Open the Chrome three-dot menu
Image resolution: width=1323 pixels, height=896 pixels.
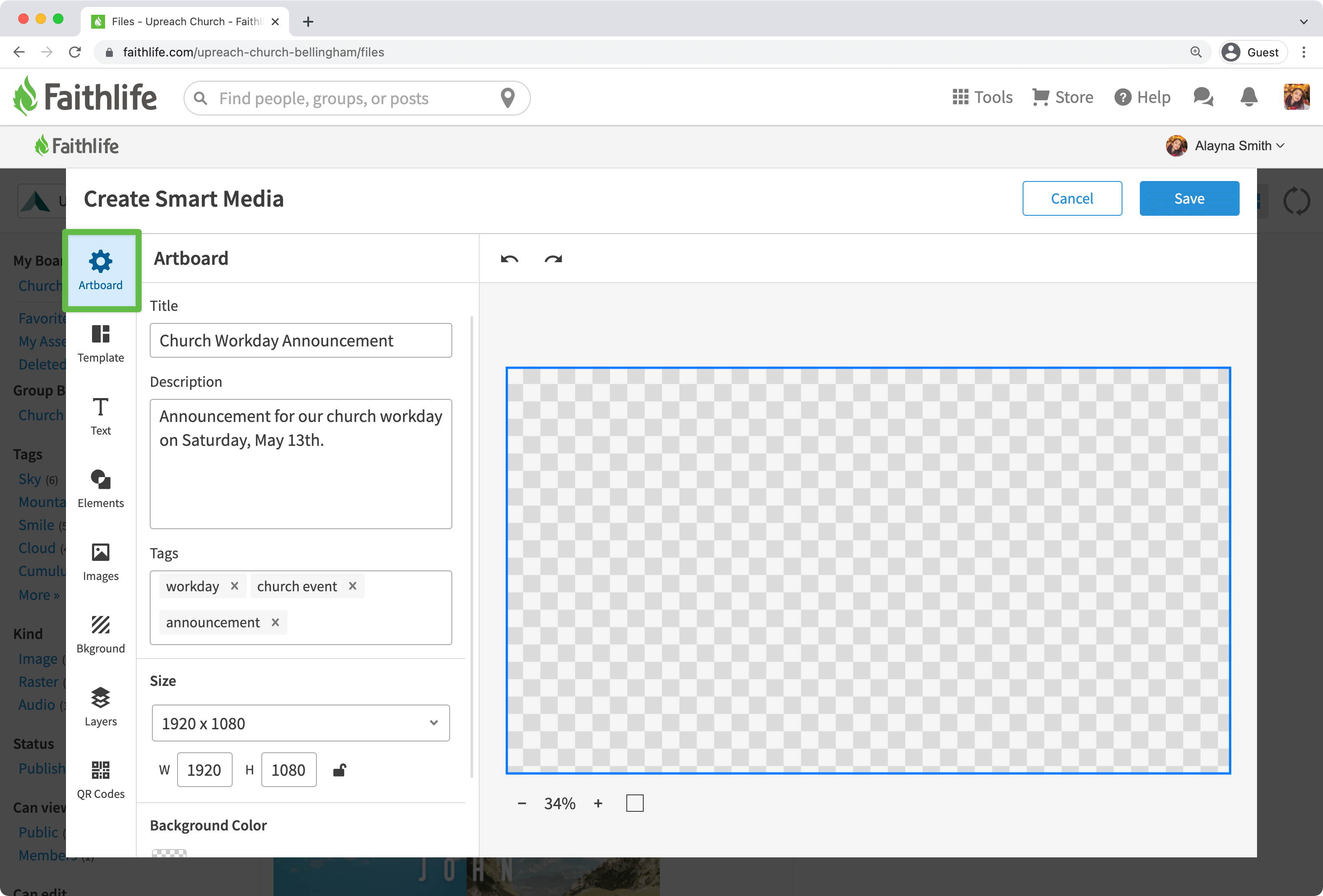tap(1303, 52)
